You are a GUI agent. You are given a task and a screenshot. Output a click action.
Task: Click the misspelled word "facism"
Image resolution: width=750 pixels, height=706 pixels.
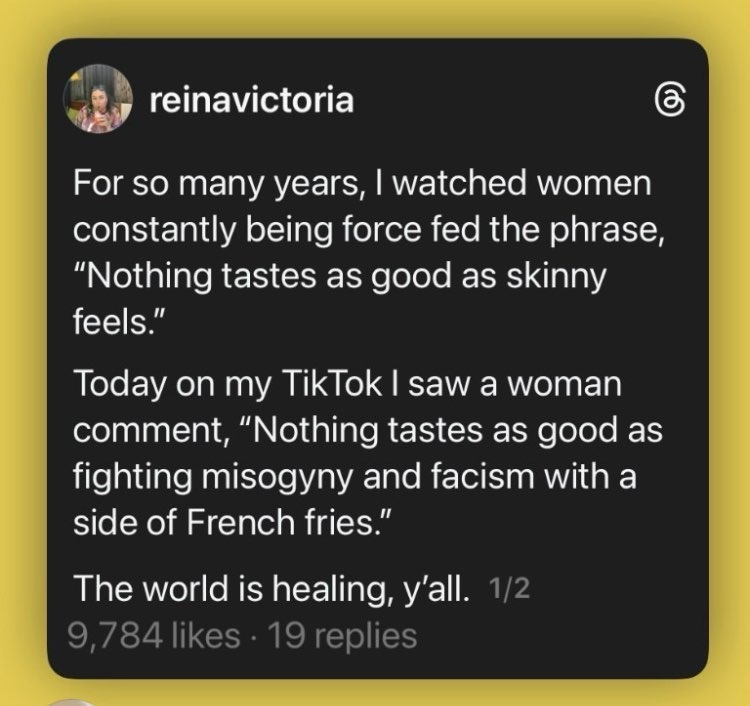pos(474,478)
